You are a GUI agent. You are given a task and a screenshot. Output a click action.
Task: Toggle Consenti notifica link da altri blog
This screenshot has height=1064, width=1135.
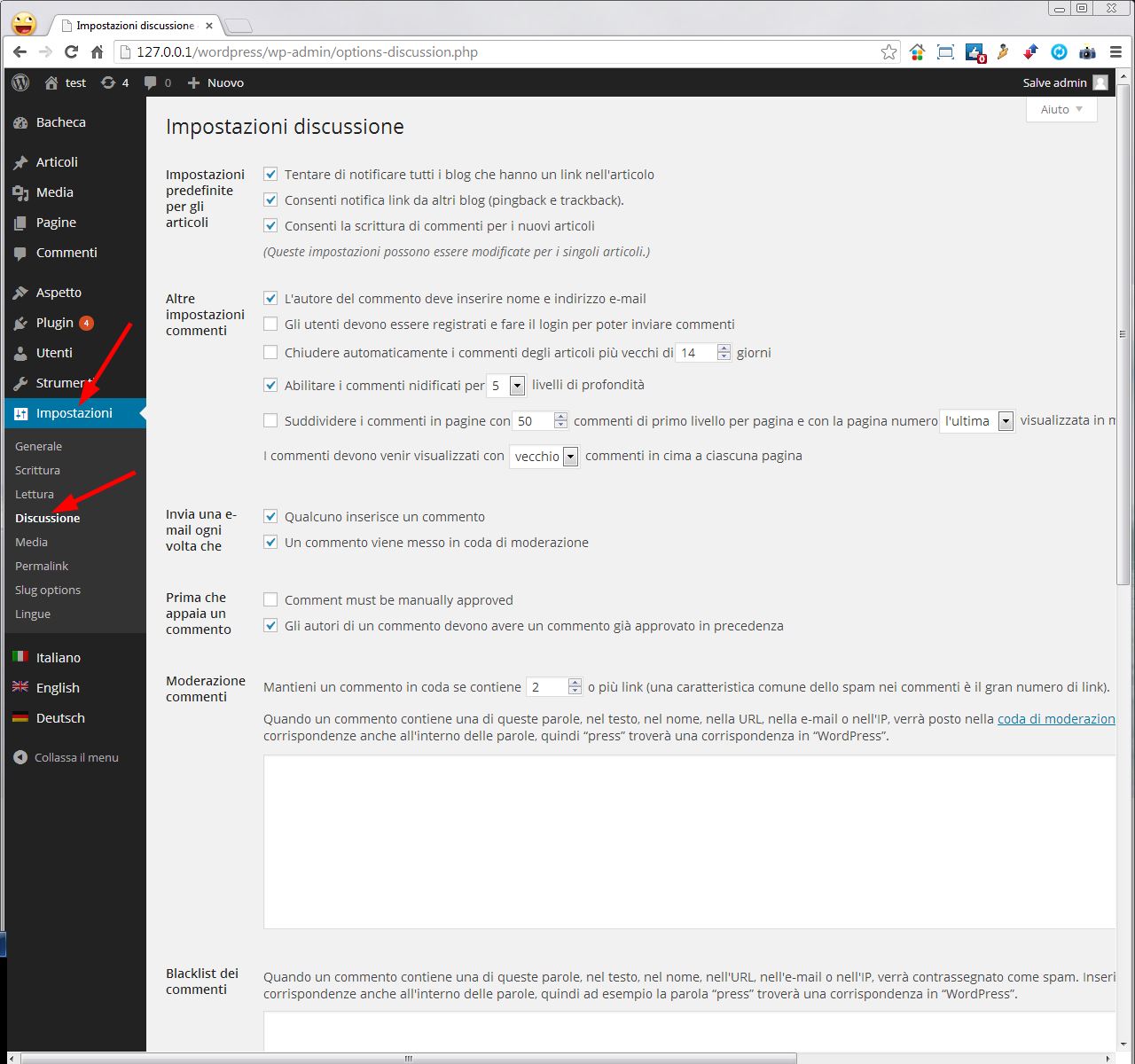270,200
